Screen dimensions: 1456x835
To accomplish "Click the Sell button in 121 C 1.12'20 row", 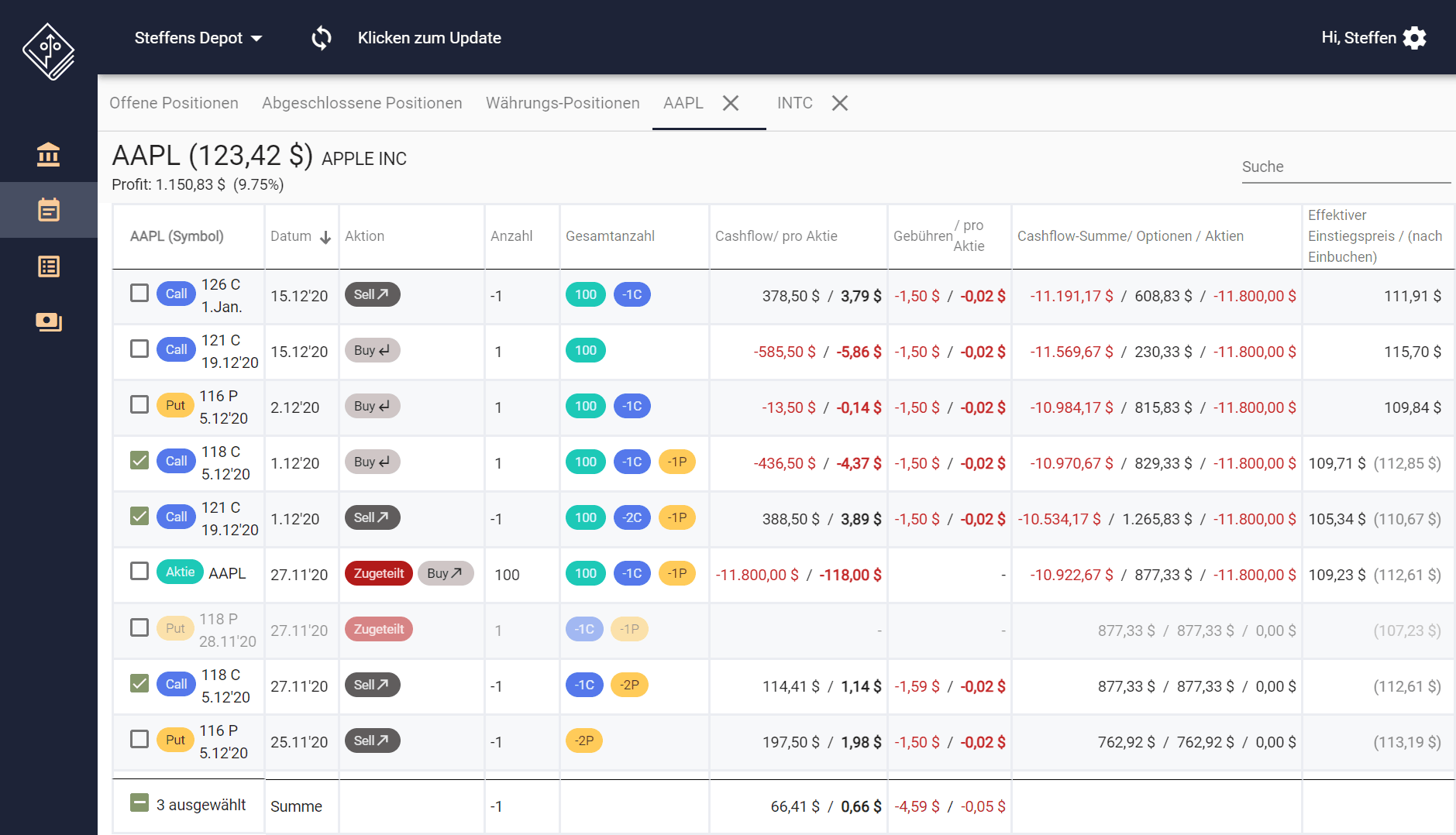I will (x=372, y=517).
